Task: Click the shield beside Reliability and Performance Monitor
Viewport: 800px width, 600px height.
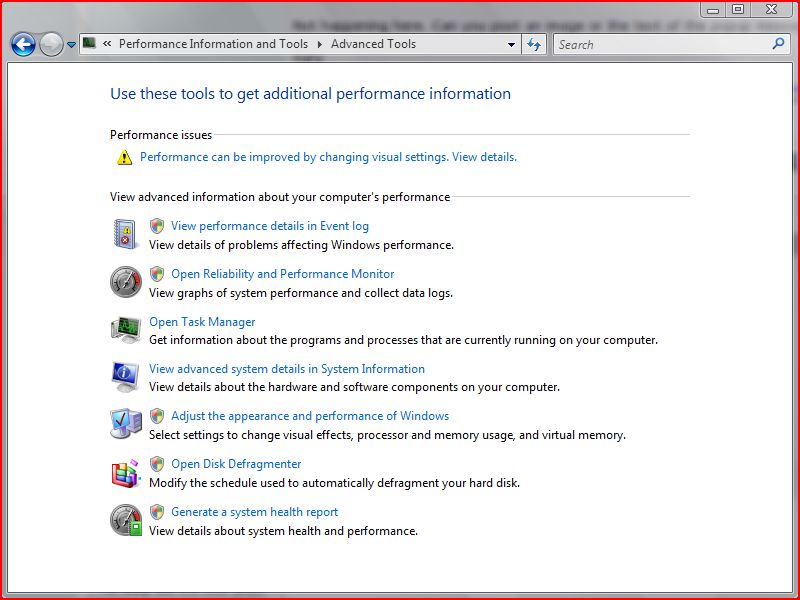Action: pos(157,273)
